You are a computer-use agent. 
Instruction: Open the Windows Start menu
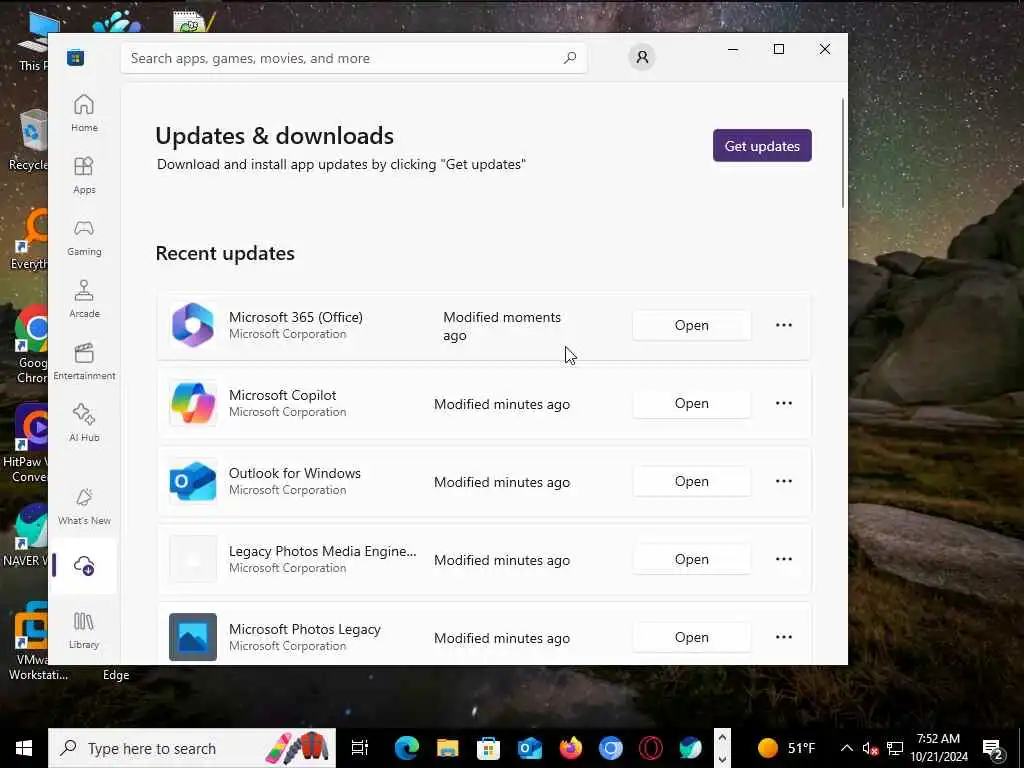tap(24, 748)
